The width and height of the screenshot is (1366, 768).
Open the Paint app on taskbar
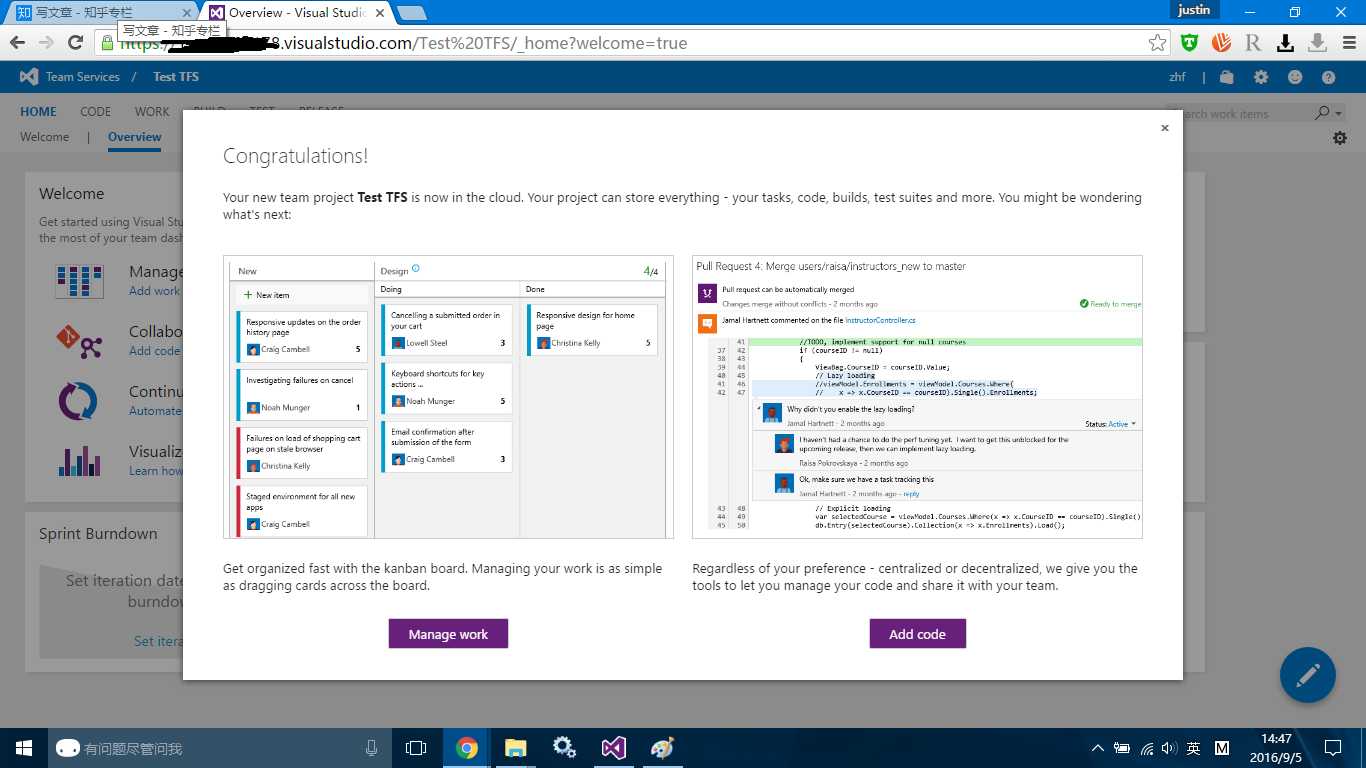[662, 748]
